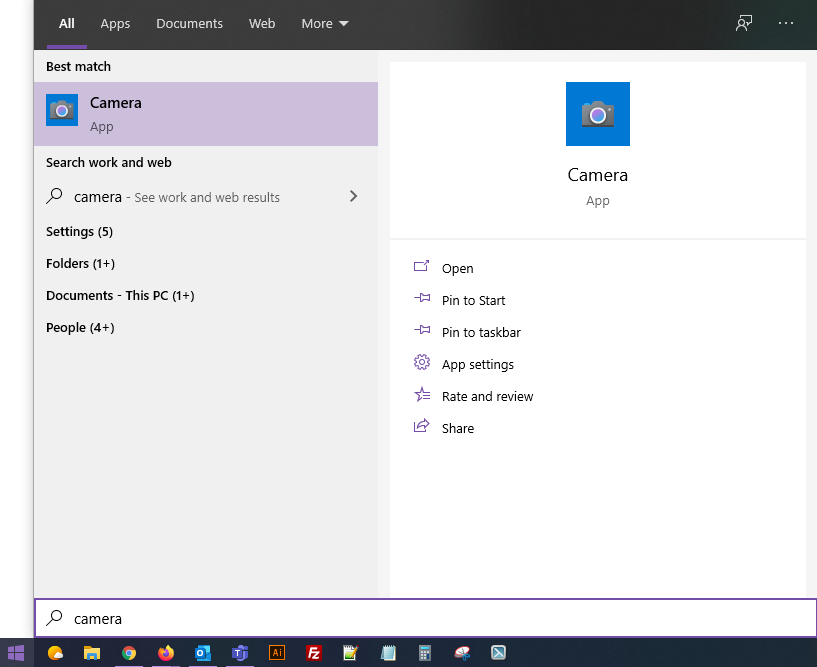Open File Explorer from the taskbar
The height and width of the screenshot is (667, 817).
point(92,652)
